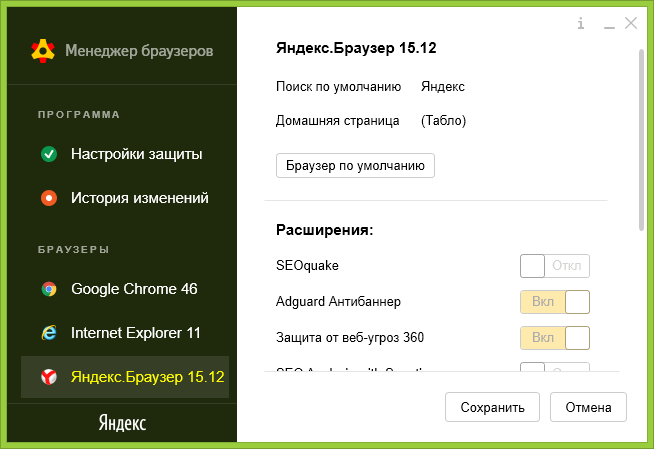Select Яндекс.Браузер 15.12 in sidebar
Image resolution: width=654 pixels, height=449 pixels.
pos(125,377)
